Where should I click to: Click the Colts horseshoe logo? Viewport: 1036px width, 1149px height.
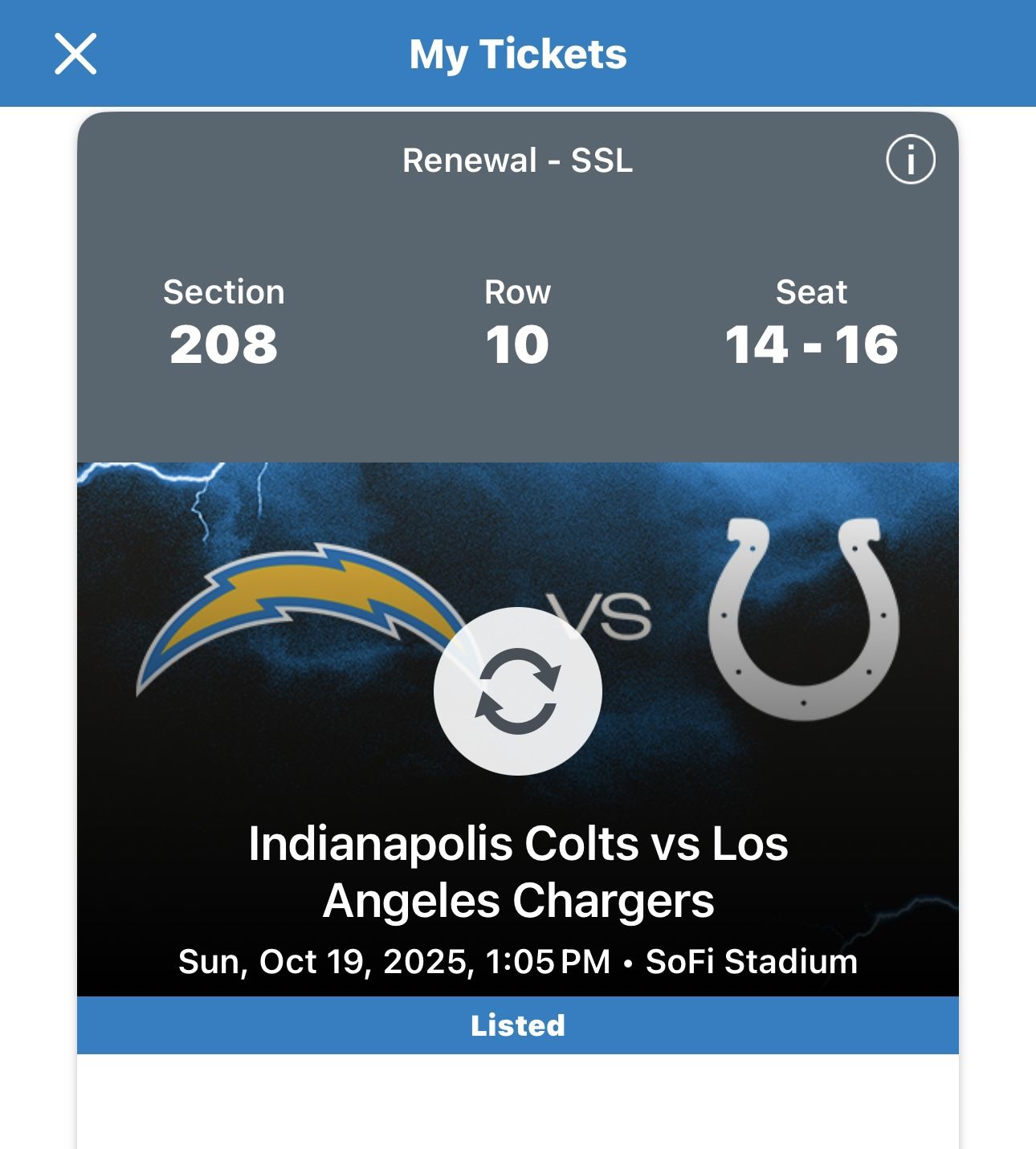pos(804,618)
